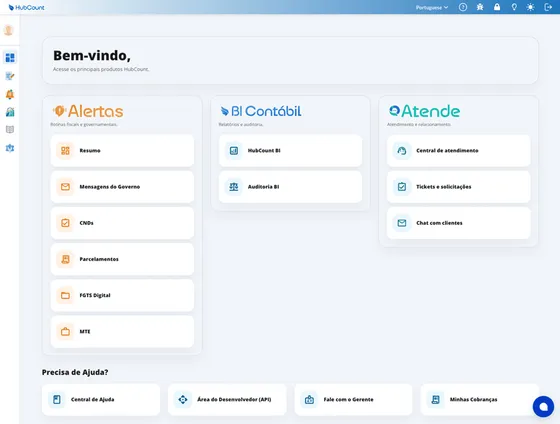Click the Chat com clientes envelope icon
Viewport: 560px width, 424px height.
(402, 223)
